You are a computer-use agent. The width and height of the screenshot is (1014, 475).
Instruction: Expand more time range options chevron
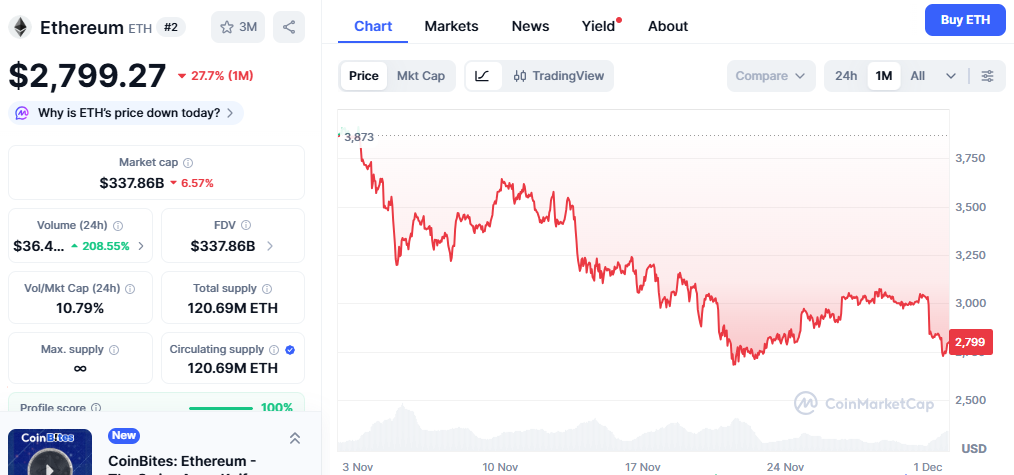point(951,76)
